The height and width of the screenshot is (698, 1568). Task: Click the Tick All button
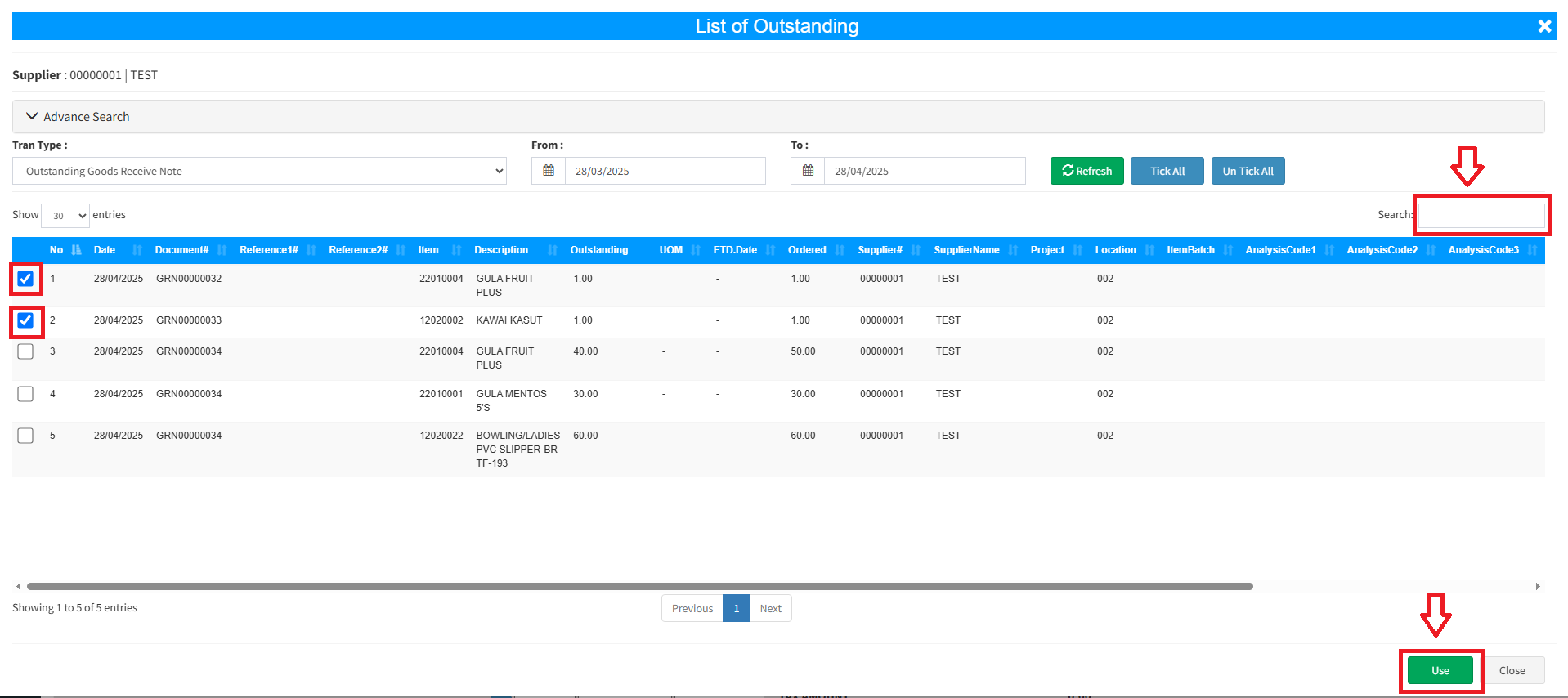(x=1167, y=171)
